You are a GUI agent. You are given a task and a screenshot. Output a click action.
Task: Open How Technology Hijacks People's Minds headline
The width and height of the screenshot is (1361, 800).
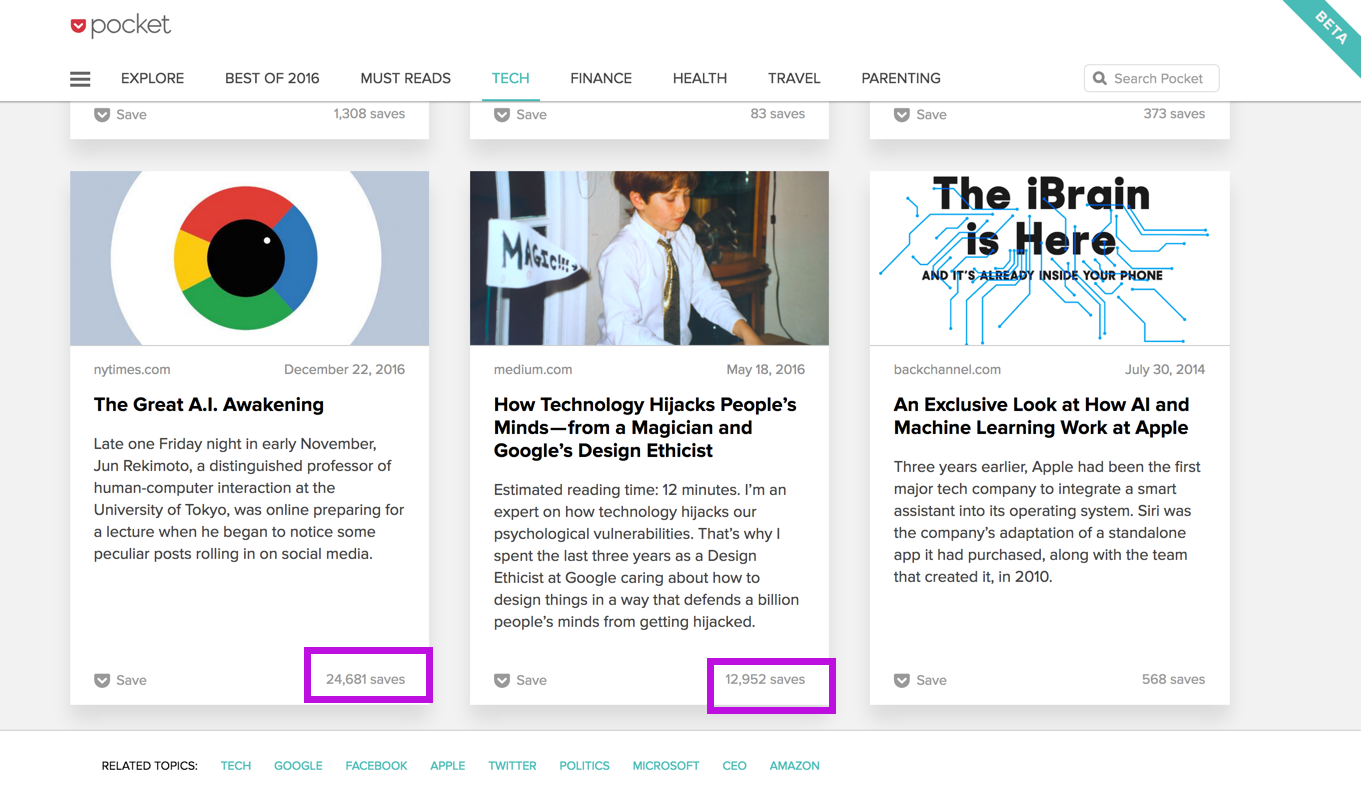click(645, 428)
